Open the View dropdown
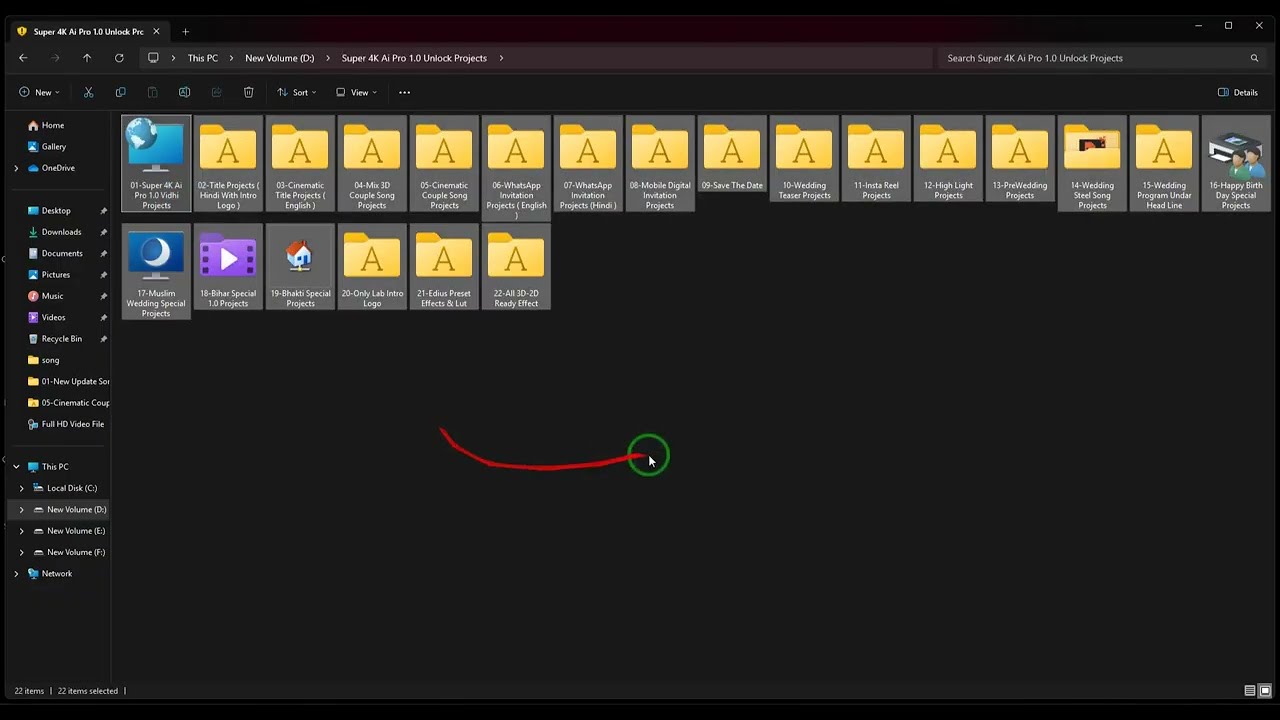Image resolution: width=1280 pixels, height=720 pixels. [x=357, y=92]
